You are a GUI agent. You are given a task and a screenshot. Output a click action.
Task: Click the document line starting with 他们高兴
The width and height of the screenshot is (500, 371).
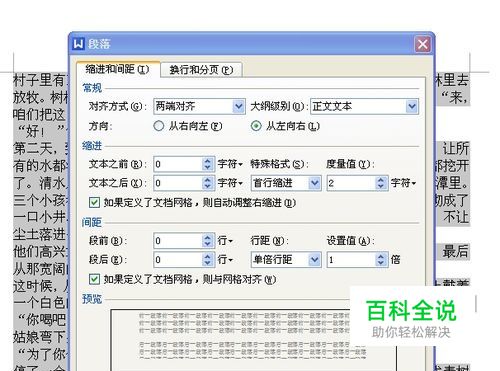40,251
